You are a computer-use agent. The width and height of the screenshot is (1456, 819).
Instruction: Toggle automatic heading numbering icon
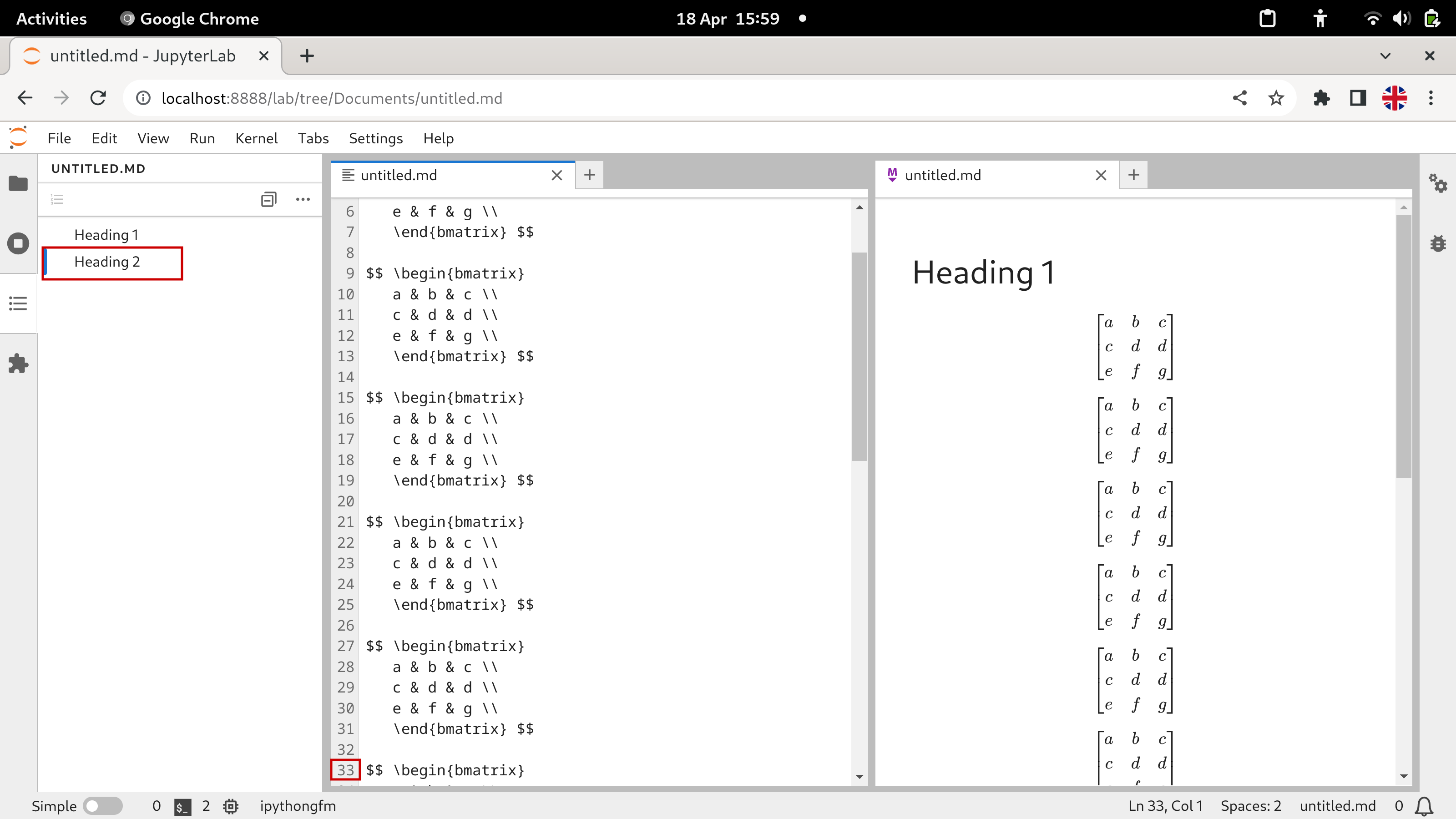(x=57, y=199)
